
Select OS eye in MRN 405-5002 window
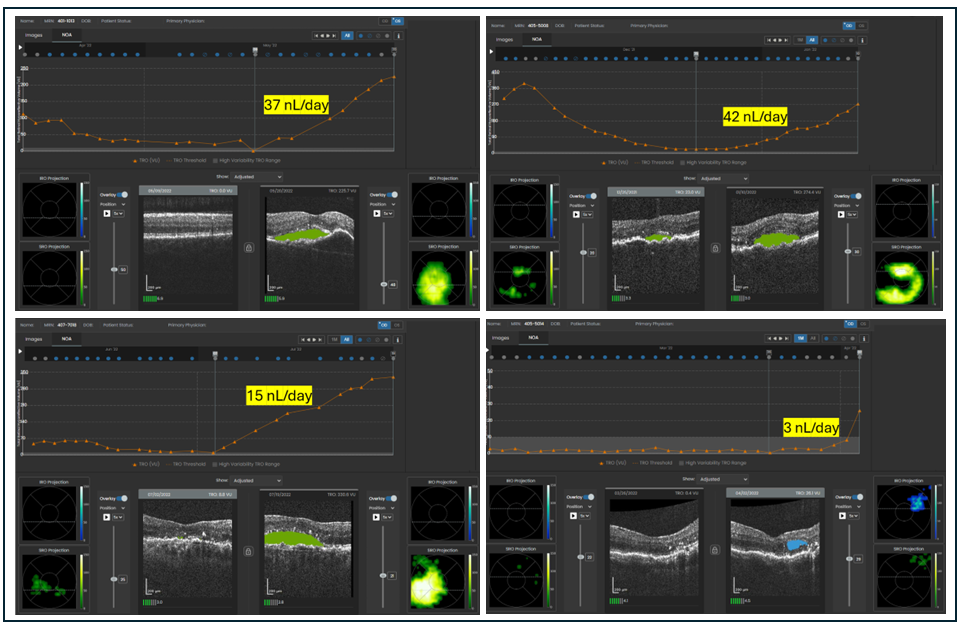861,26
